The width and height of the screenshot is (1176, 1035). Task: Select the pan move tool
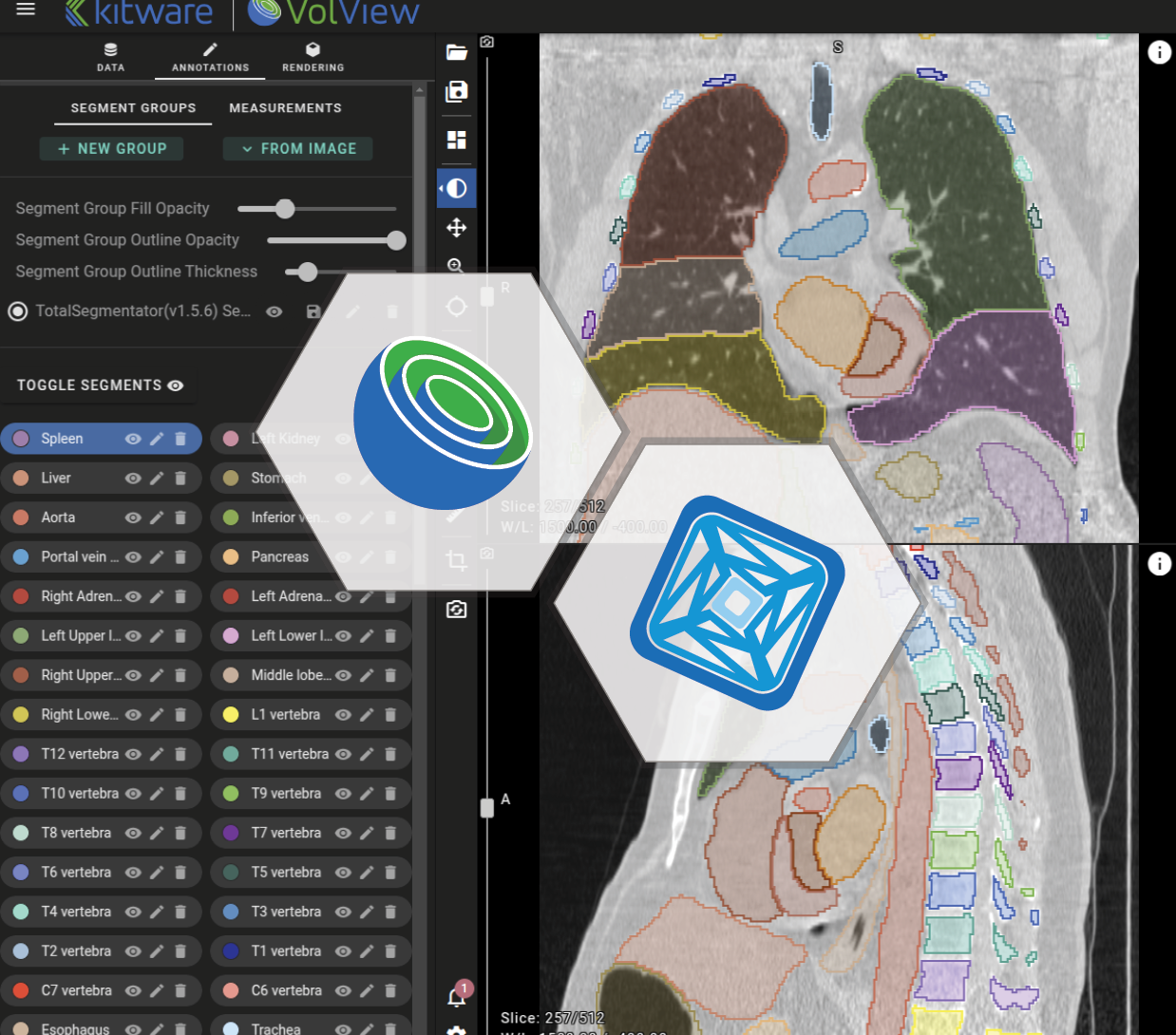457,228
